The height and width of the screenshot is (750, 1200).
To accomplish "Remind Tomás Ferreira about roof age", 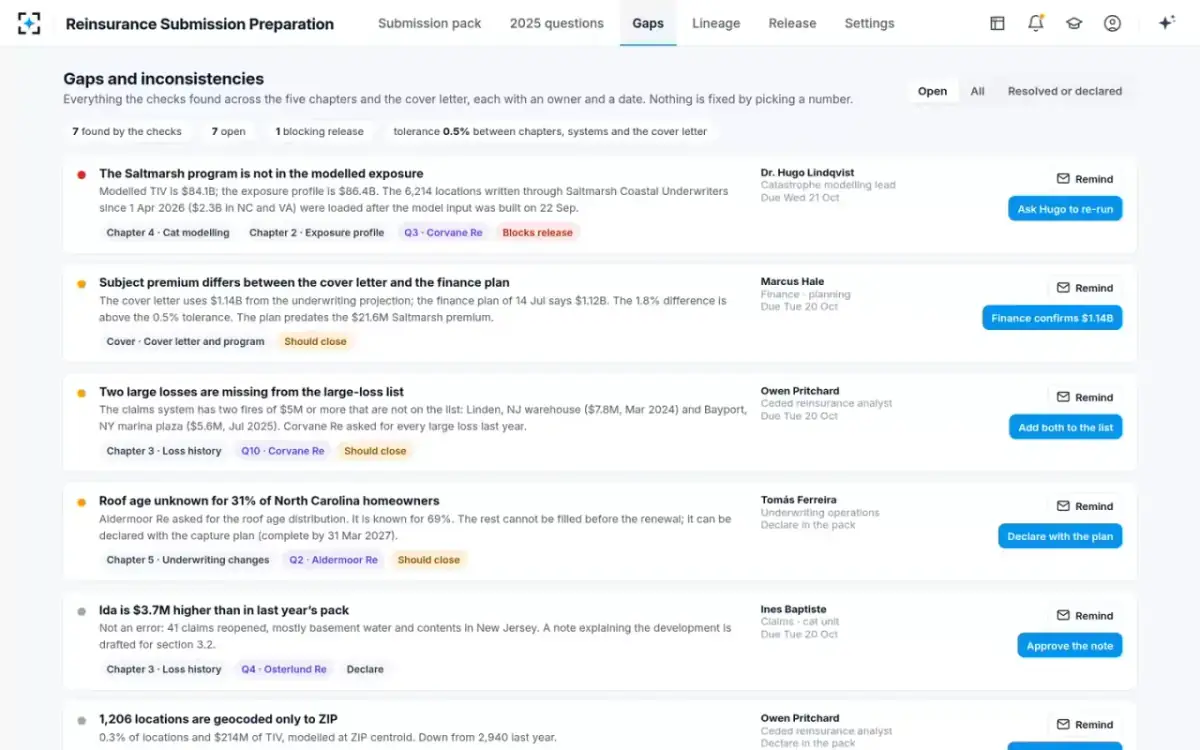I will pyautogui.click(x=1085, y=506).
